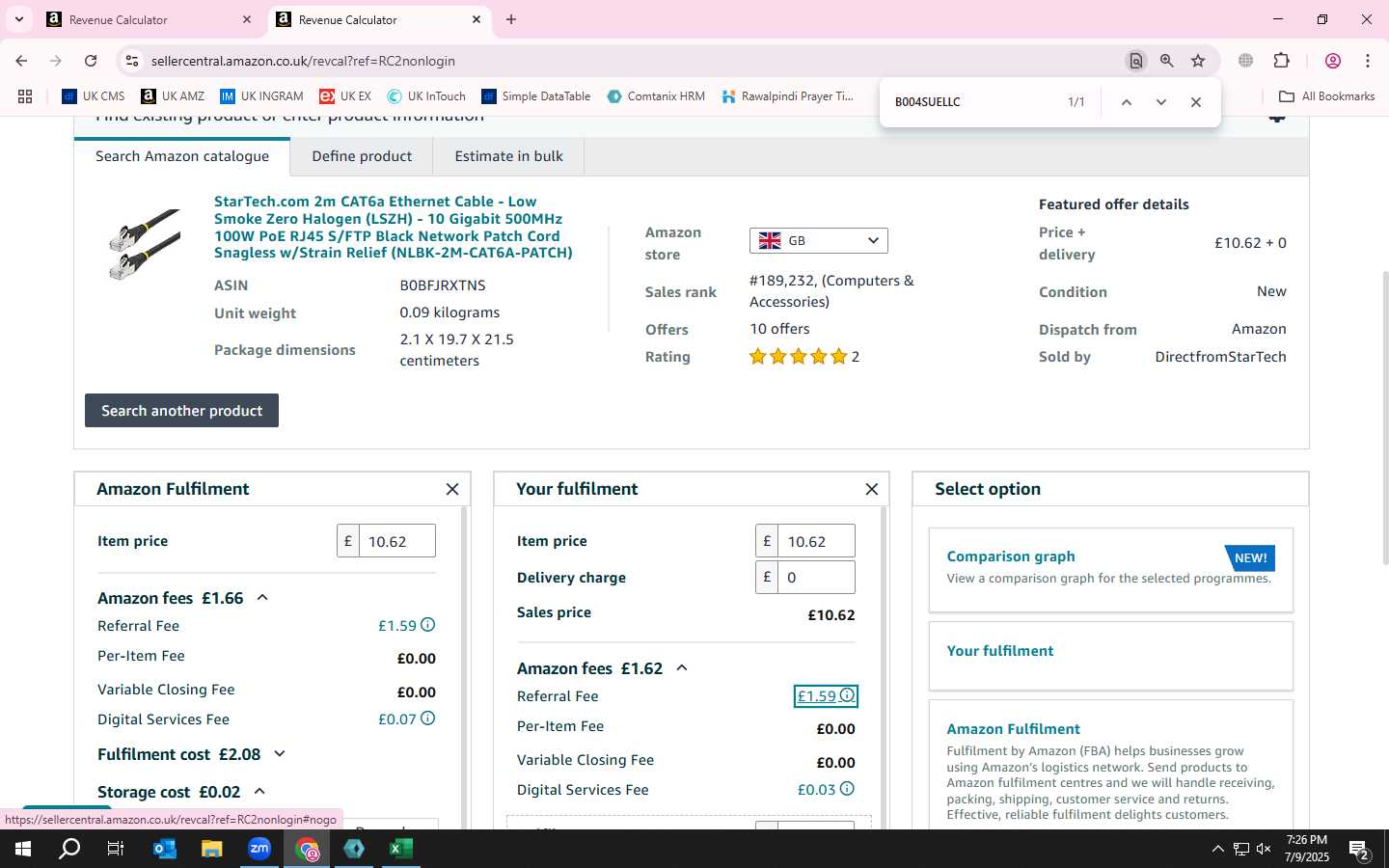Viewport: 1389px width, 868px height.
Task: Open the zoom magnifier icon in address bar
Action: click(1167, 61)
